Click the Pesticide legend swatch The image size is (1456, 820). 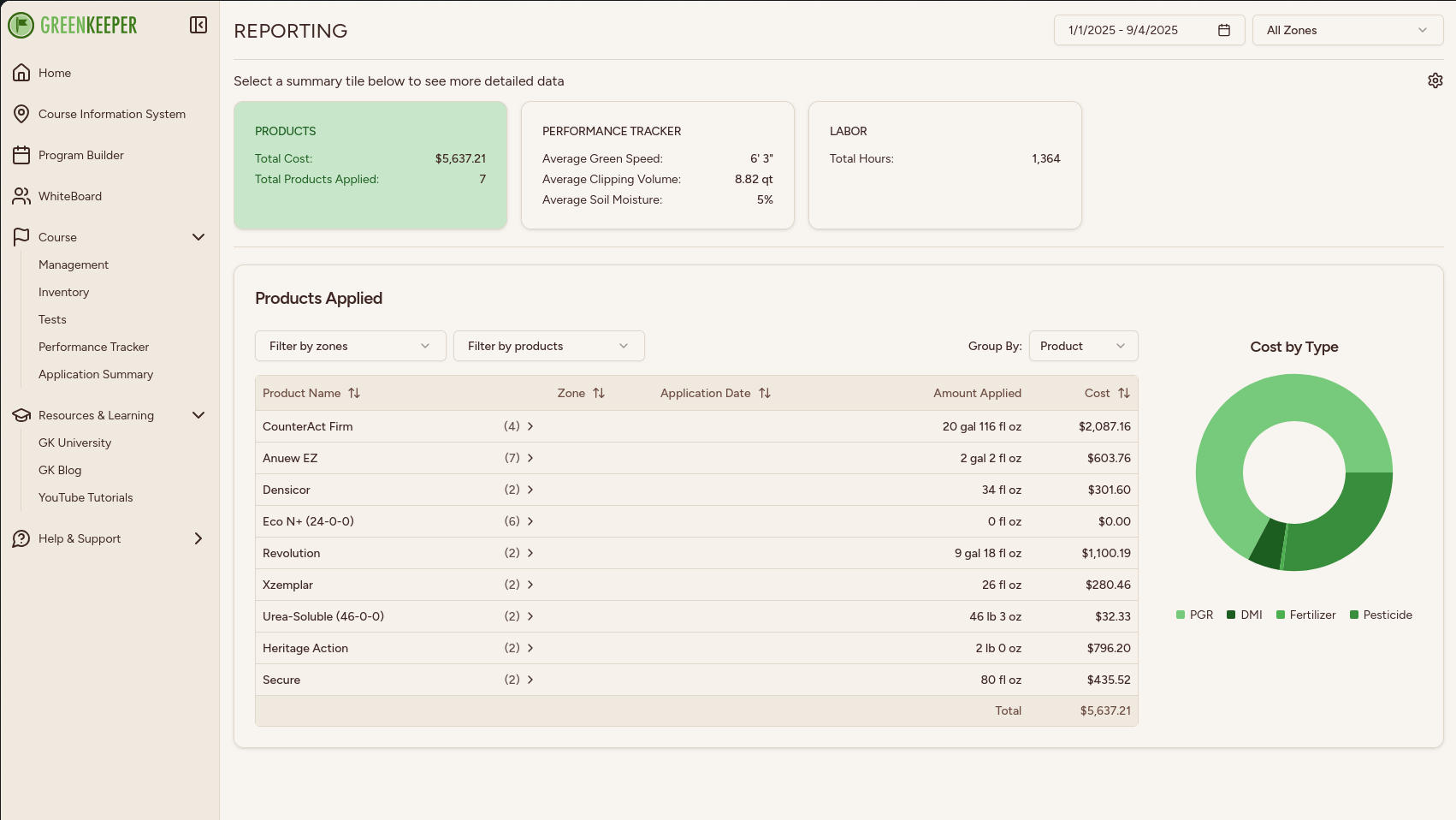tap(1354, 615)
